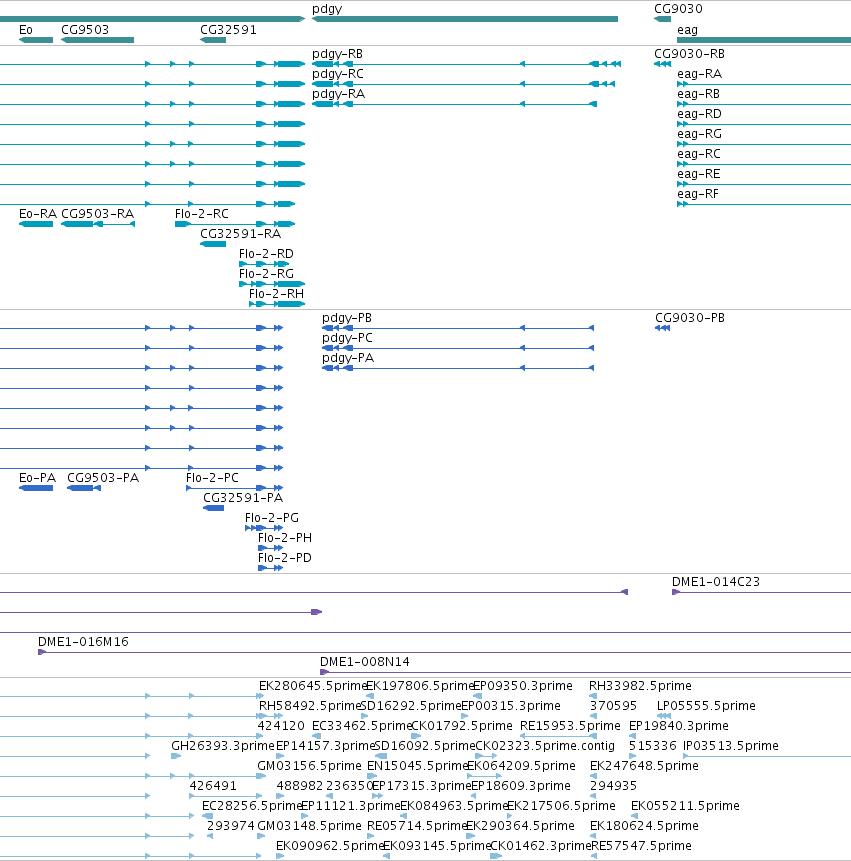The image size is (851, 861).
Task: Select the Flo-2-PG protein label
Action: pyautogui.click(x=271, y=518)
